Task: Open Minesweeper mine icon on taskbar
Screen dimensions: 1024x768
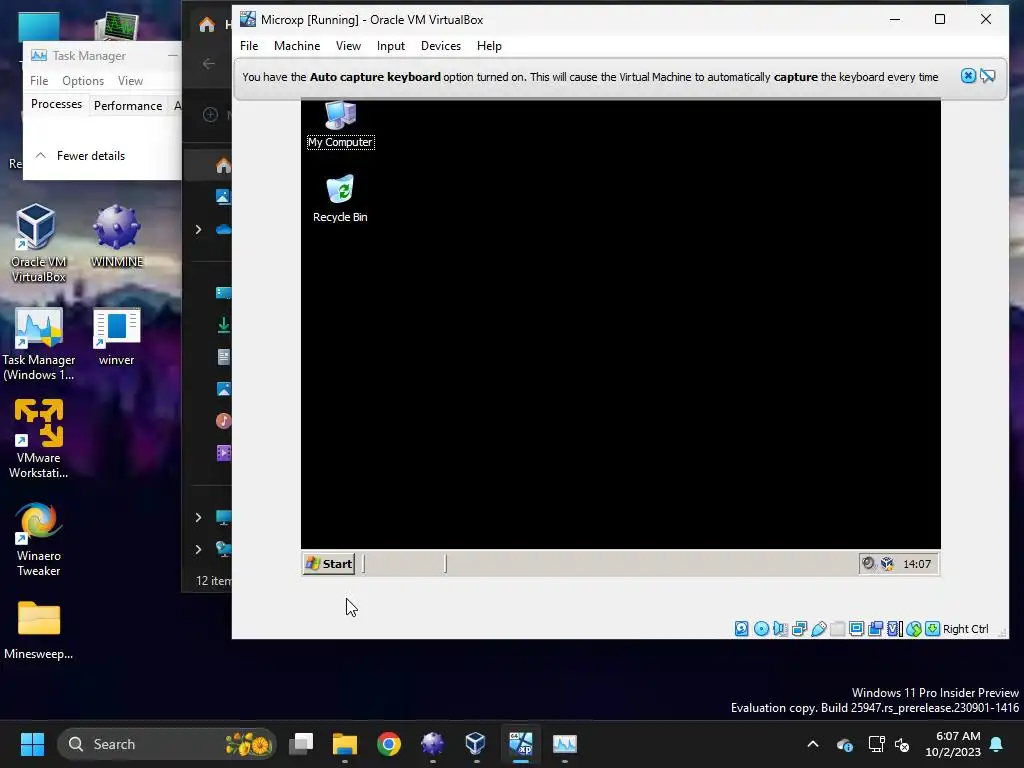Action: click(x=432, y=744)
